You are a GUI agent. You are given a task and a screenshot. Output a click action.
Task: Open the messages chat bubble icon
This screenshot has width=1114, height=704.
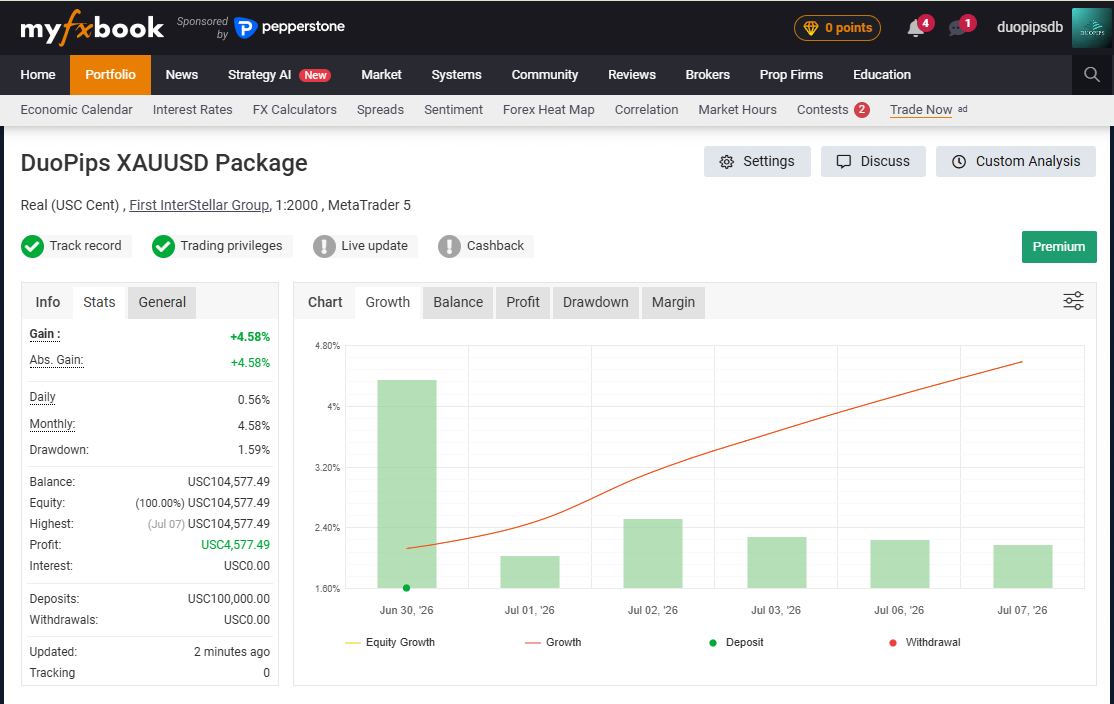(x=958, y=28)
